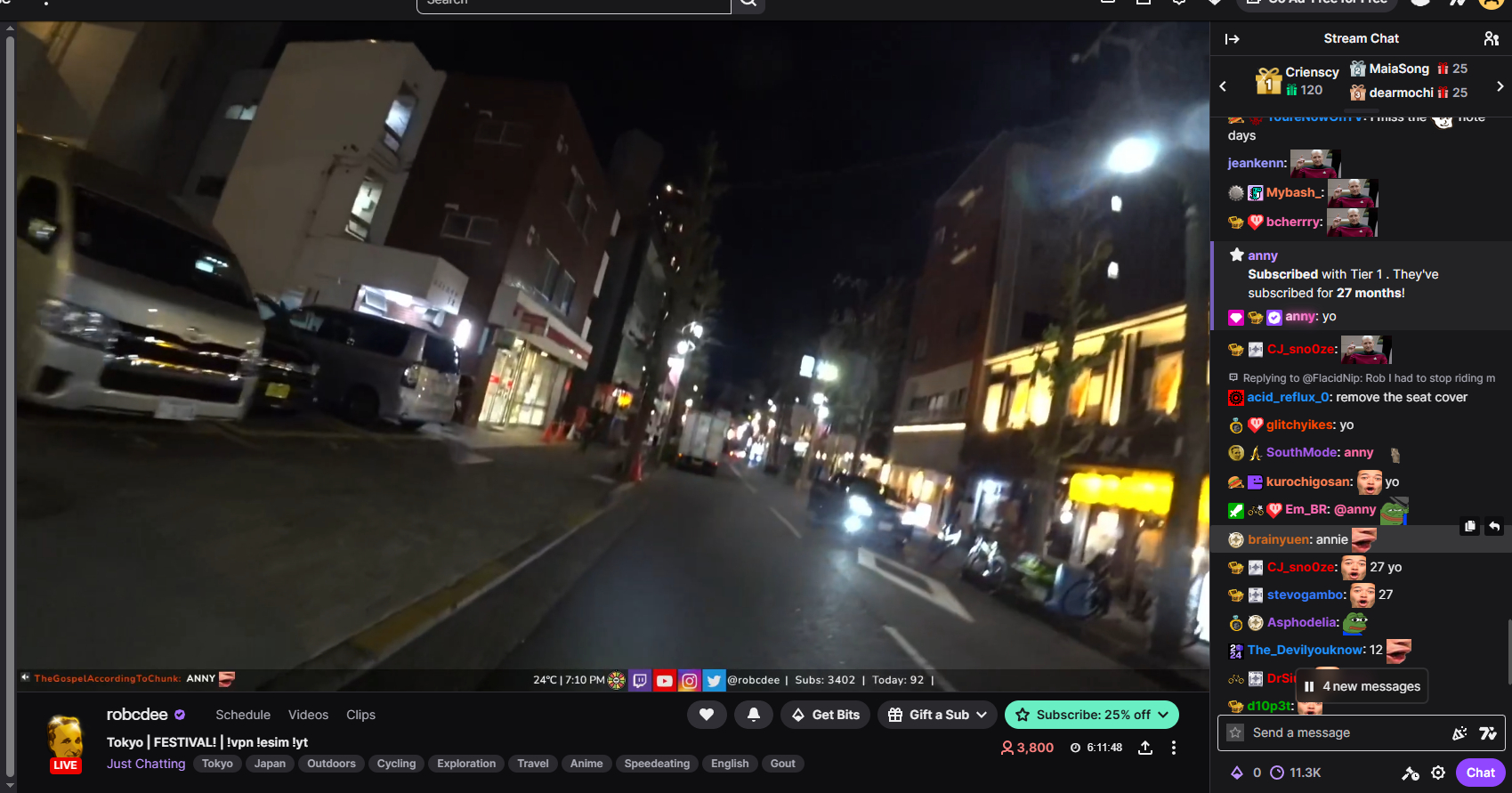Viewport: 1512px width, 793px height.
Task: Open bcherrry's user card in chat
Action: [1294, 222]
